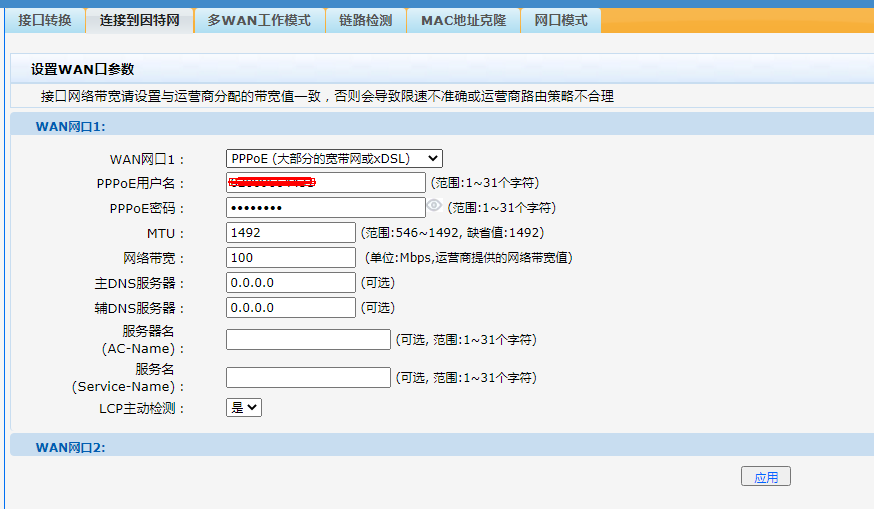Click the PPPoE用户名 label

[x=140, y=183]
